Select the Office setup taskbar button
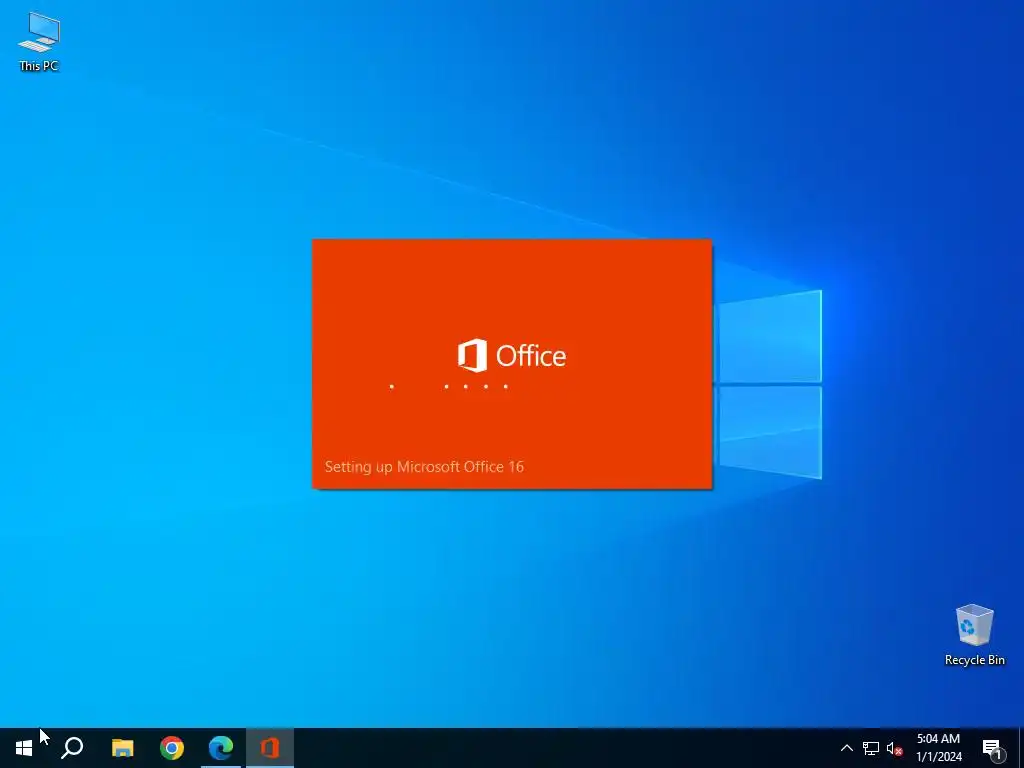The image size is (1024, 768). [x=270, y=748]
